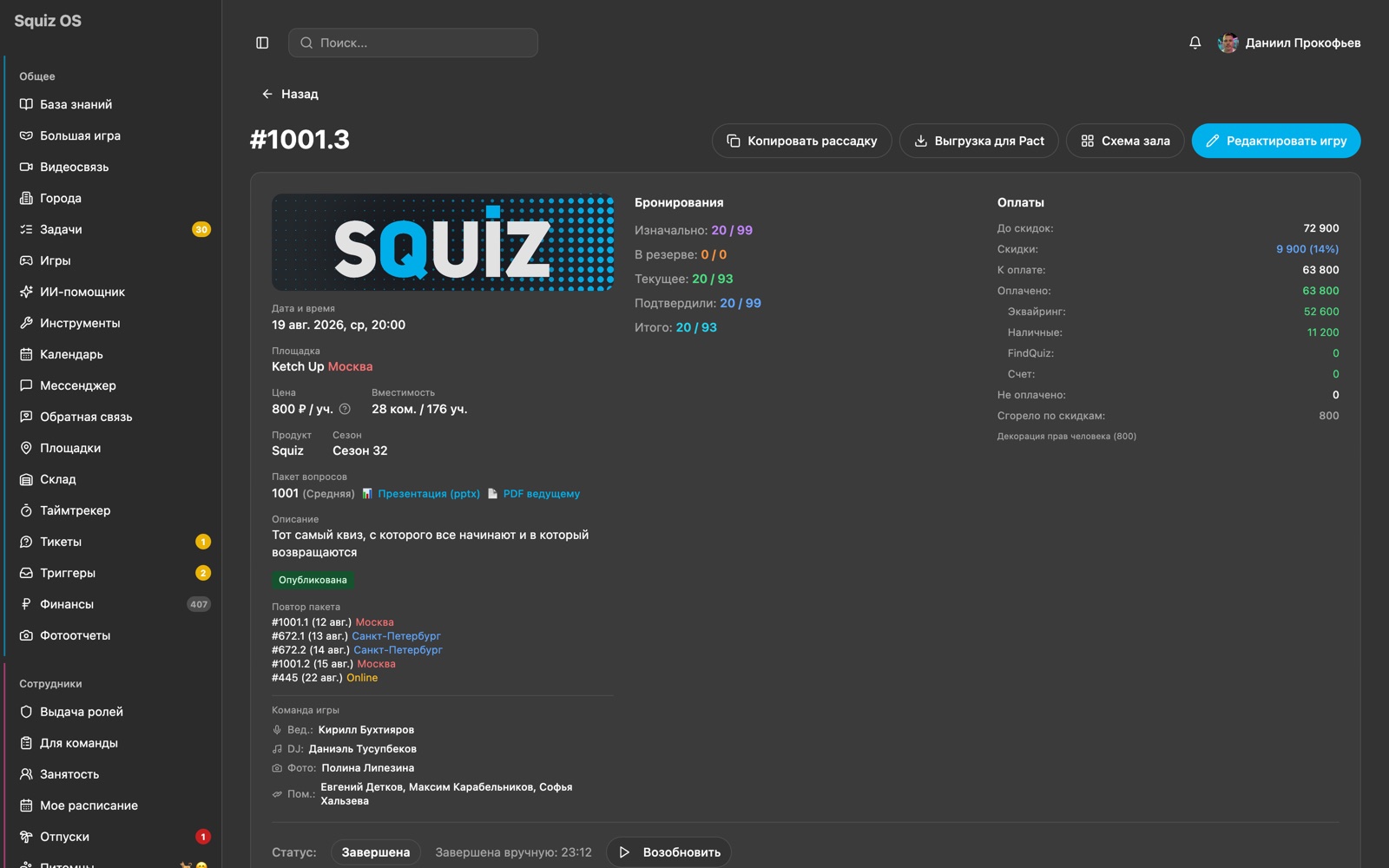Click the SQUIZ game banner image

(x=443, y=242)
